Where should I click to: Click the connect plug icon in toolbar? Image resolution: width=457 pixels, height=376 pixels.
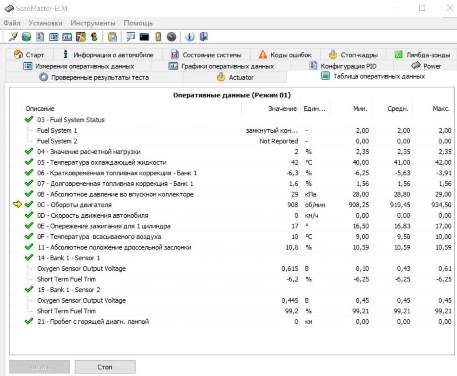tap(13, 37)
